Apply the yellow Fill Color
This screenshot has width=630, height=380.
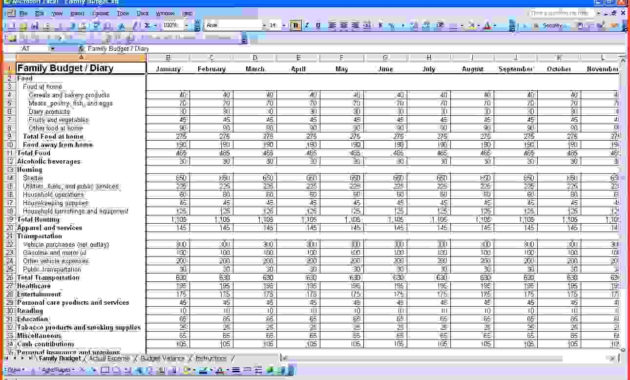(x=471, y=26)
